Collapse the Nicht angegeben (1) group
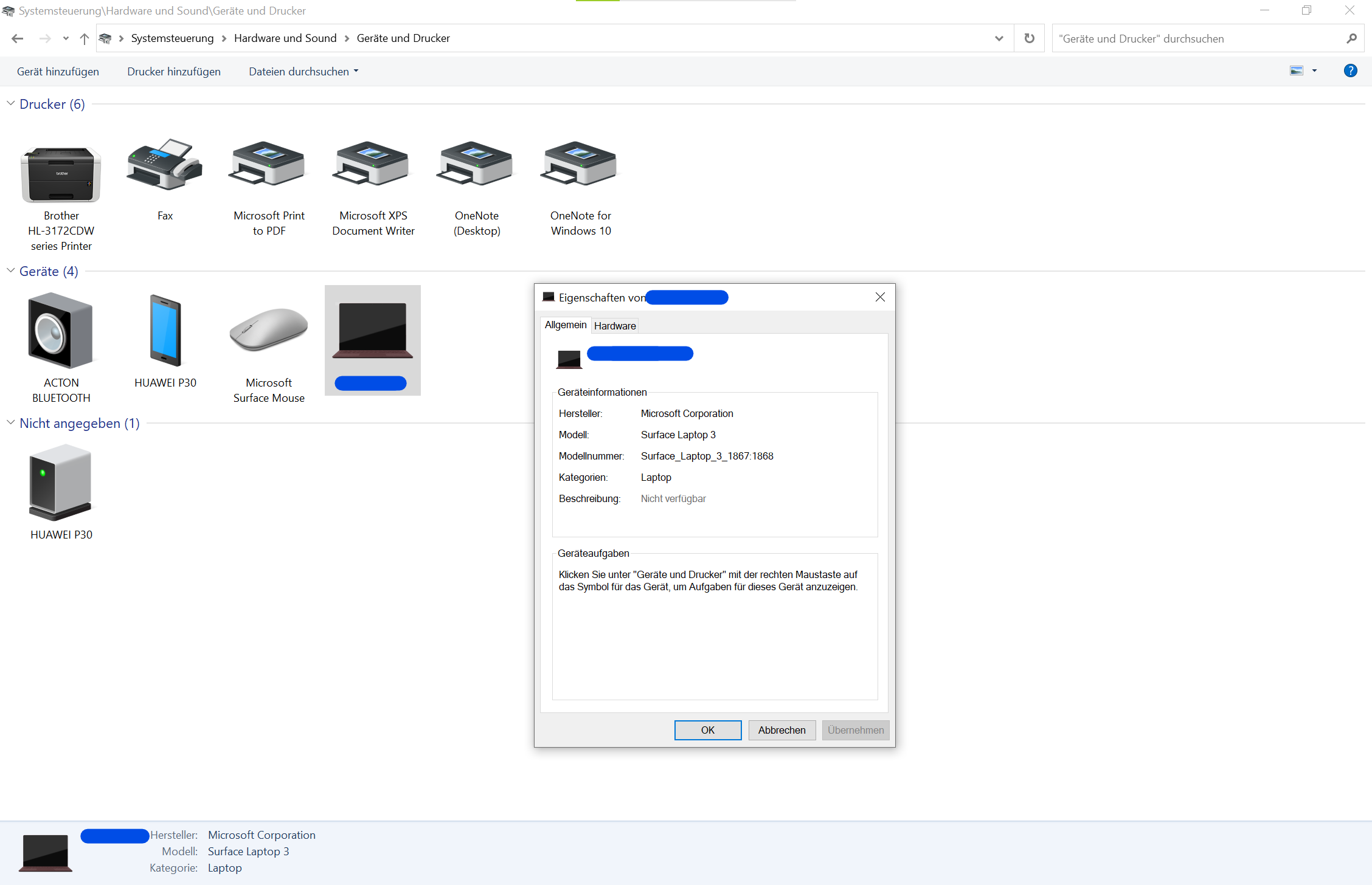Screen dimensions: 1372x885 (x=11, y=422)
